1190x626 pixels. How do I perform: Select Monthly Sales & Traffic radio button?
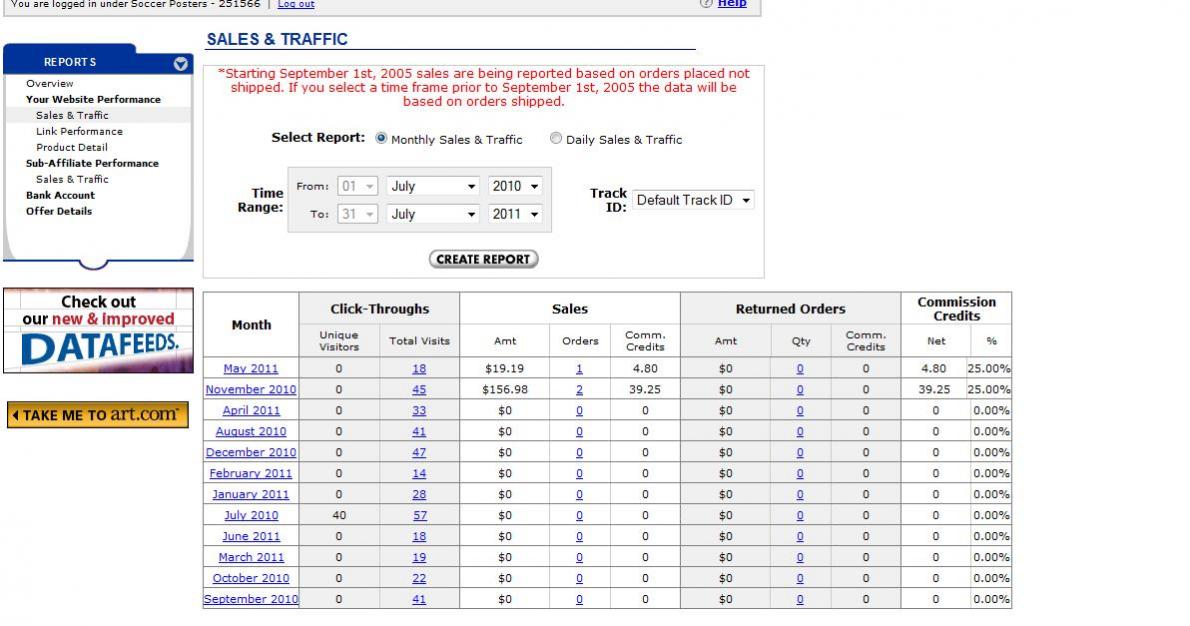point(381,138)
